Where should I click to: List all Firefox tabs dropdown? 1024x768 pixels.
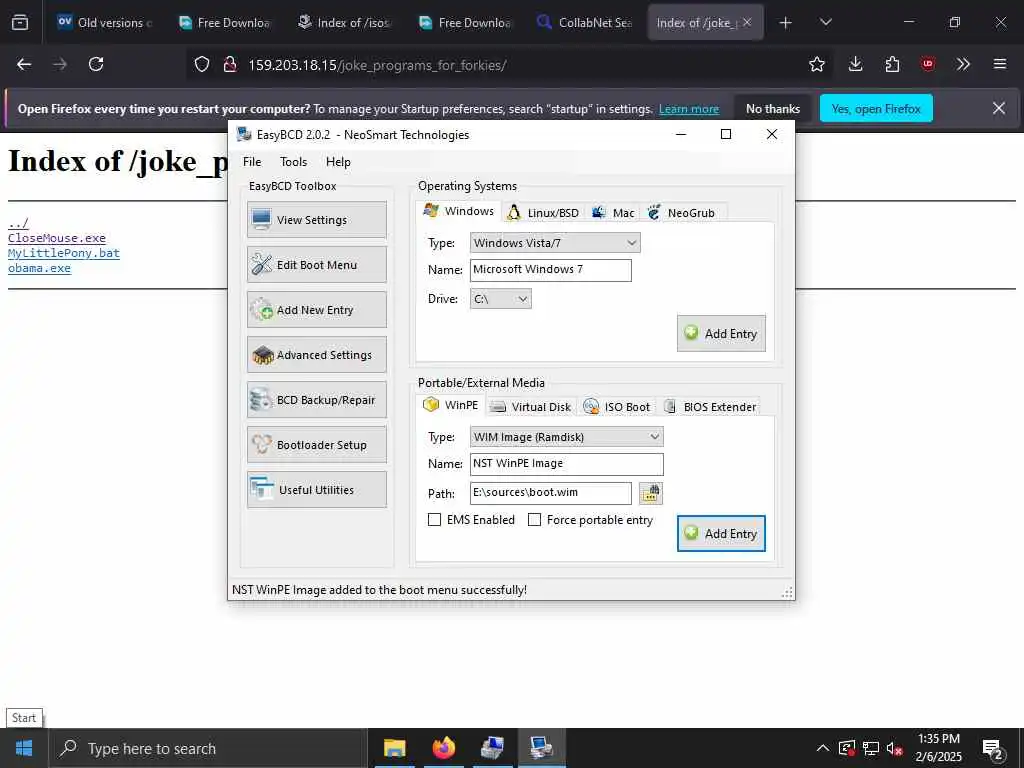pyautogui.click(x=825, y=23)
